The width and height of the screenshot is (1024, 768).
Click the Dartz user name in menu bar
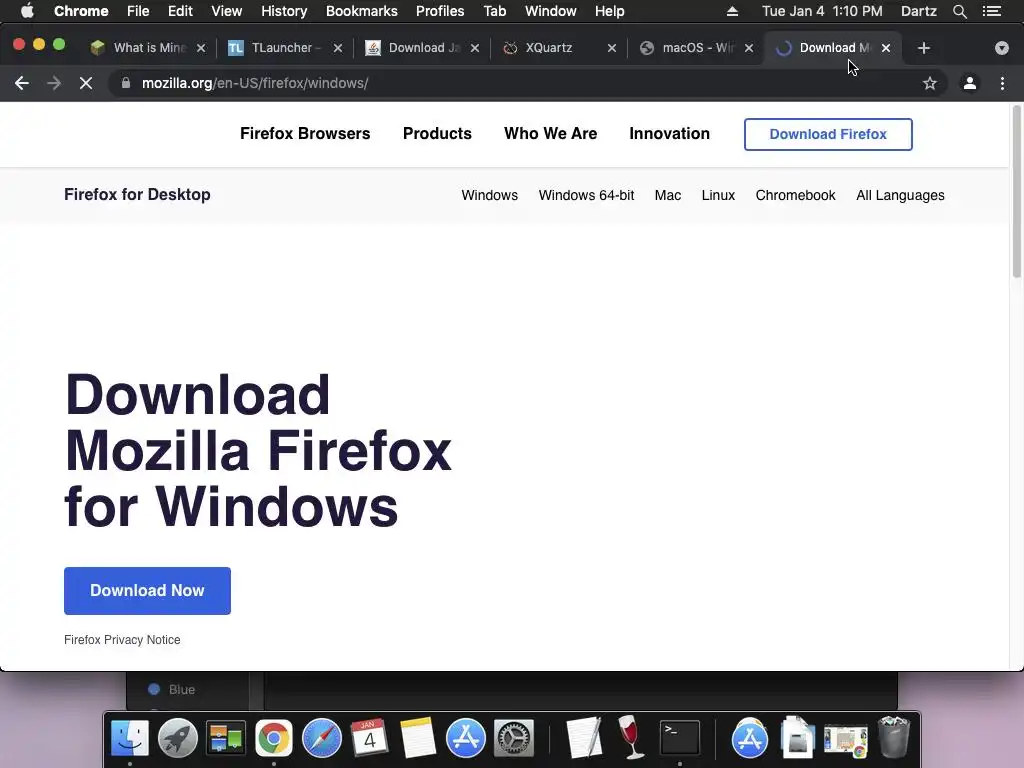click(918, 11)
